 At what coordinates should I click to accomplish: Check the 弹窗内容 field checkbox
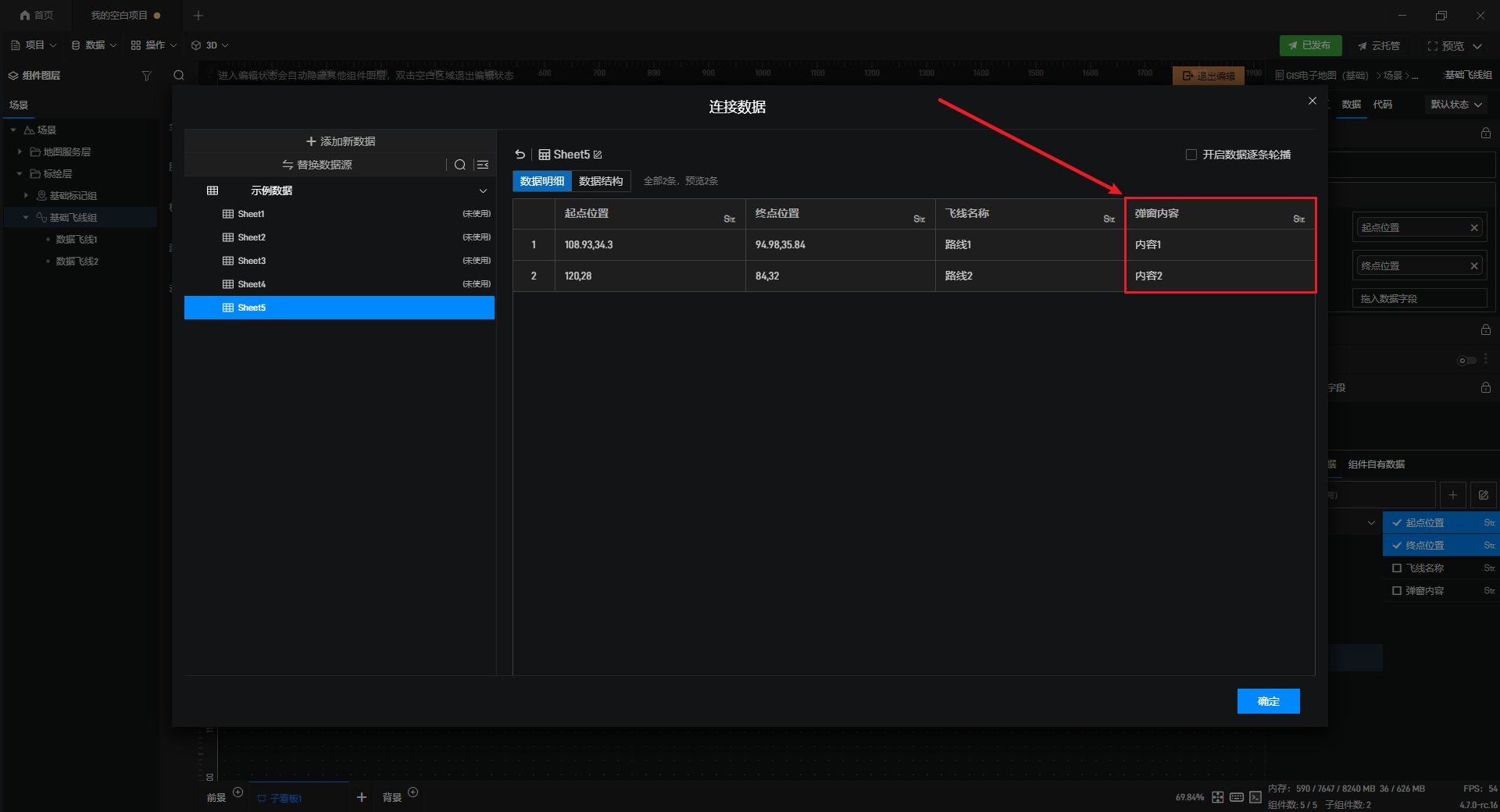[1397, 591]
